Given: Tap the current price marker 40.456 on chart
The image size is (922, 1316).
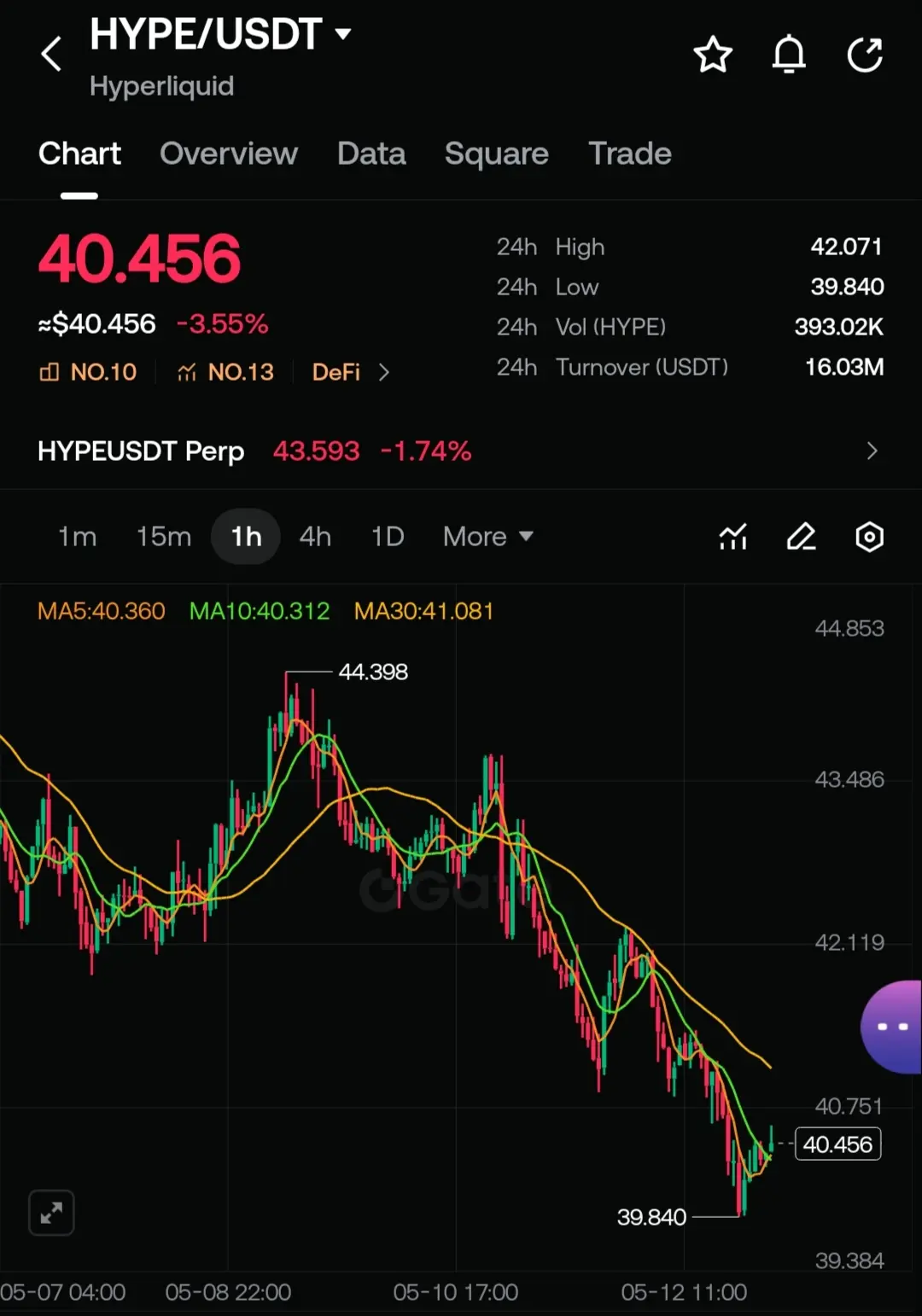Looking at the screenshot, I should 837,1144.
